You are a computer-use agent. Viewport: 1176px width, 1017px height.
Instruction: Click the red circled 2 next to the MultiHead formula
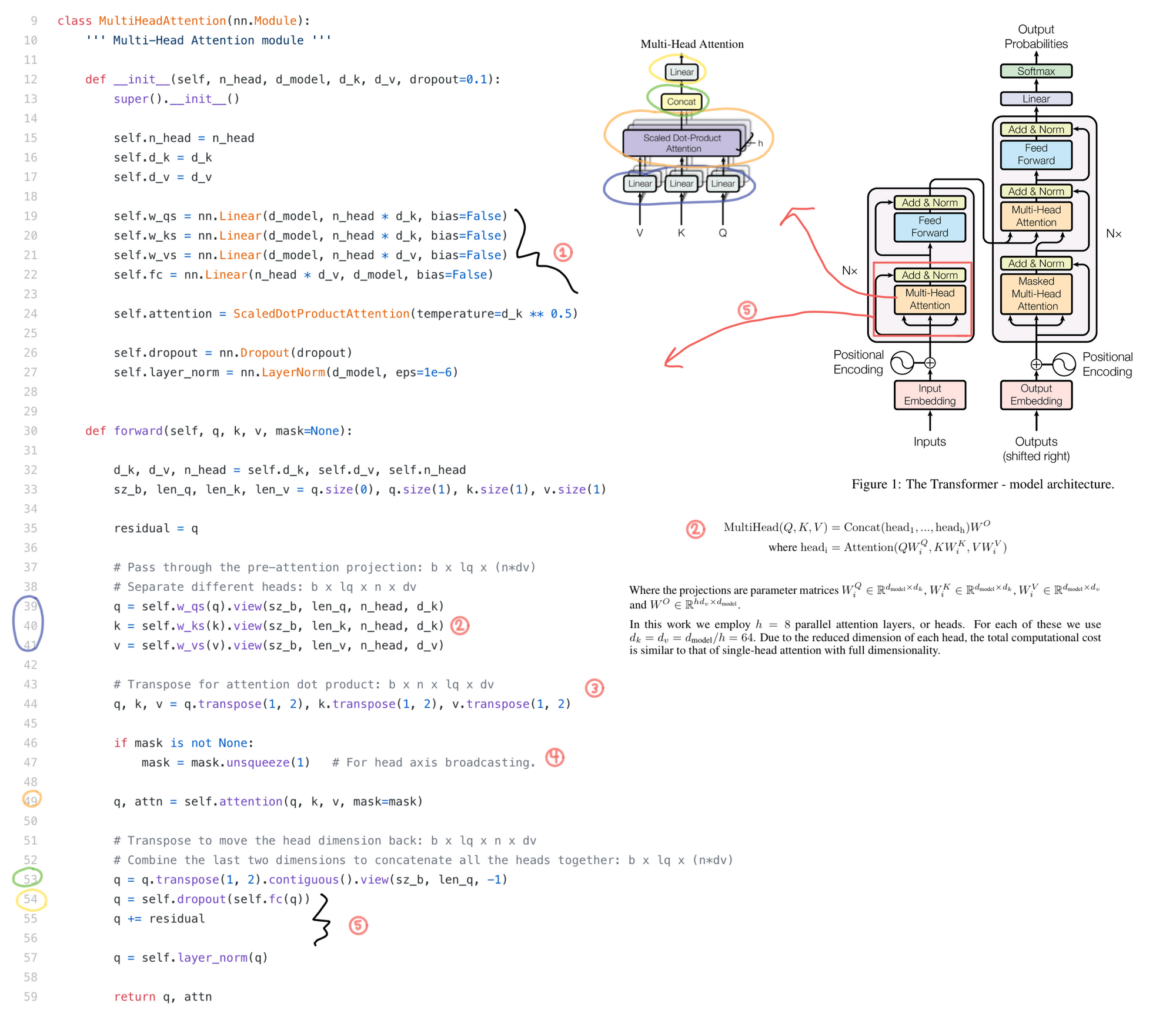point(695,528)
